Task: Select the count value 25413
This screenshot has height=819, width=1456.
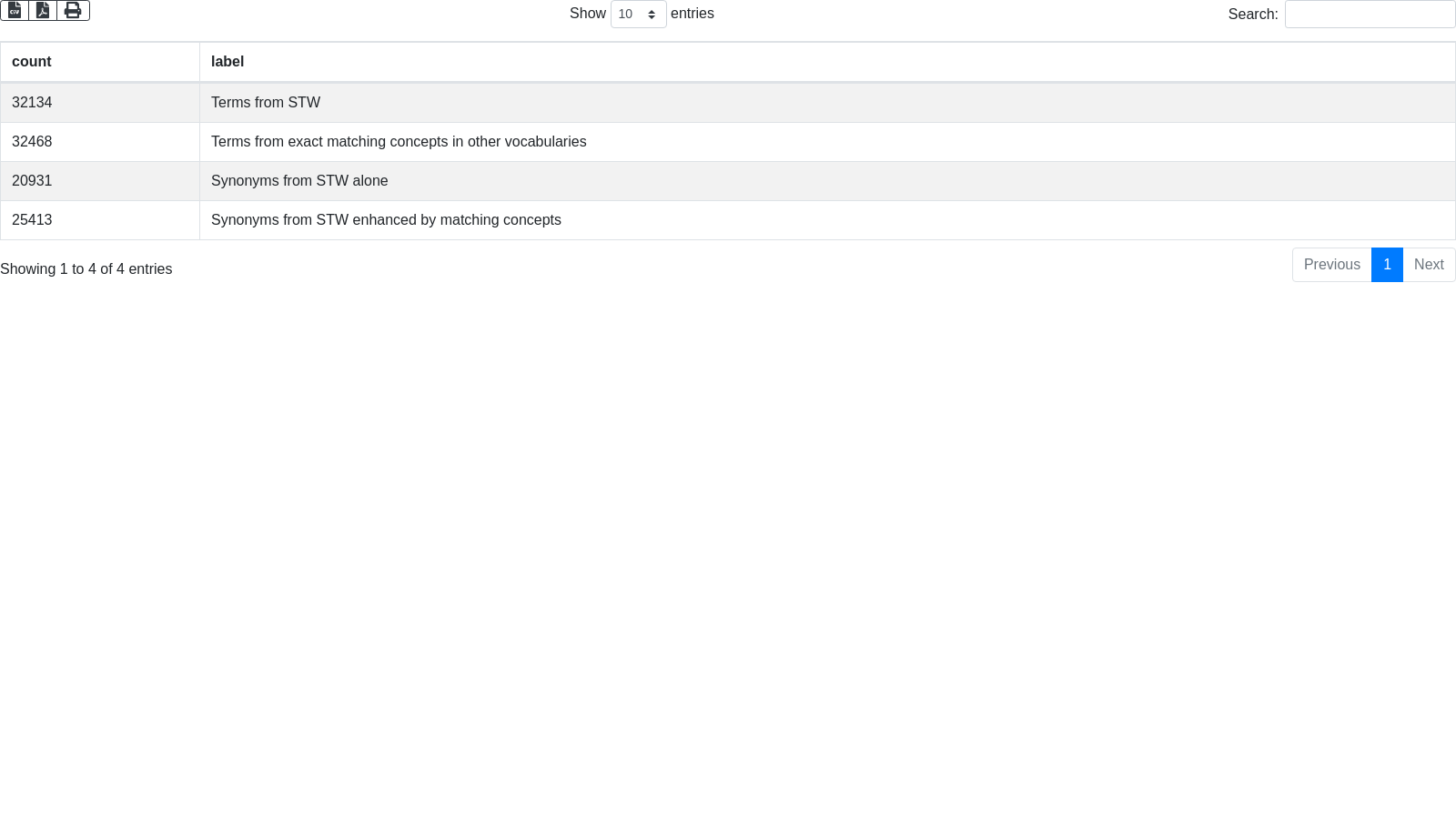Action: [x=32, y=220]
